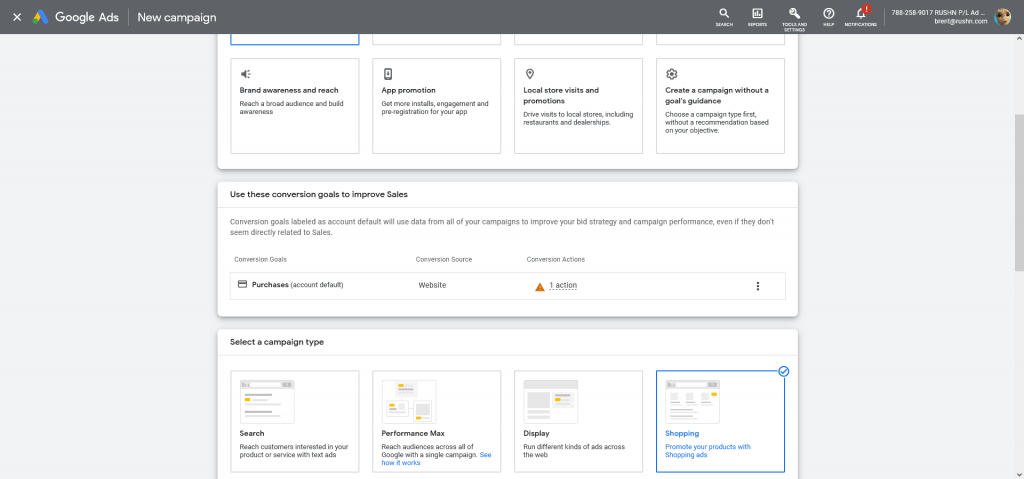Click the brent@rushn.com email text

click(x=960, y=22)
